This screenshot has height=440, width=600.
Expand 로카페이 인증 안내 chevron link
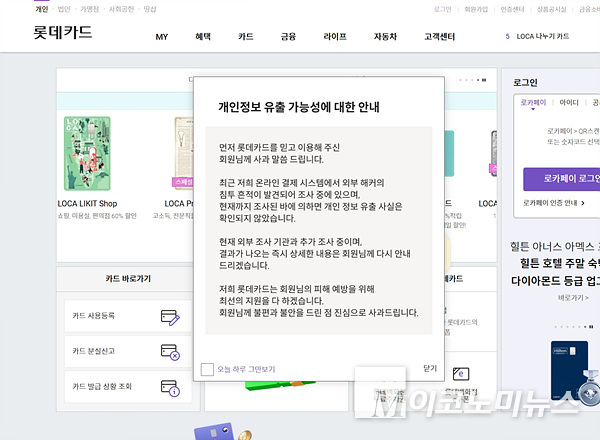tap(554, 203)
